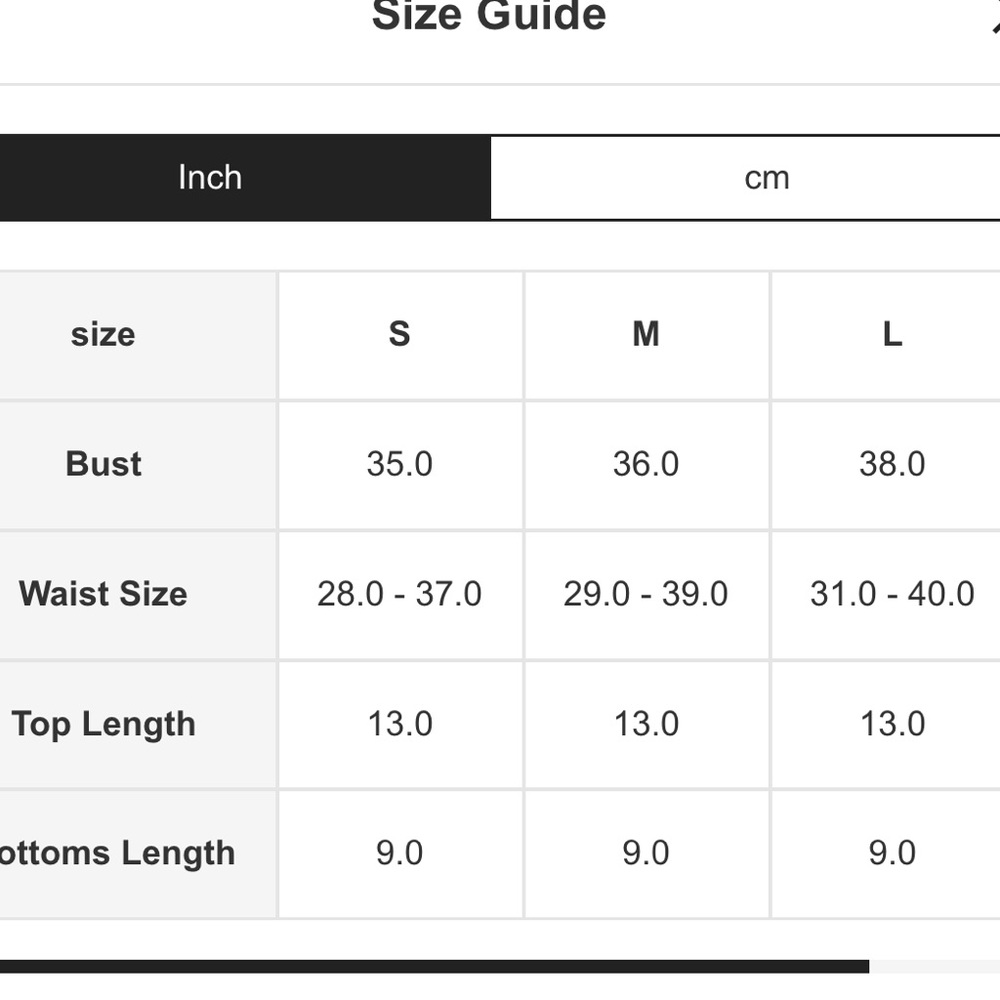The height and width of the screenshot is (1000, 1000).
Task: Close the Size Guide dialog
Action: click(x=995, y=26)
